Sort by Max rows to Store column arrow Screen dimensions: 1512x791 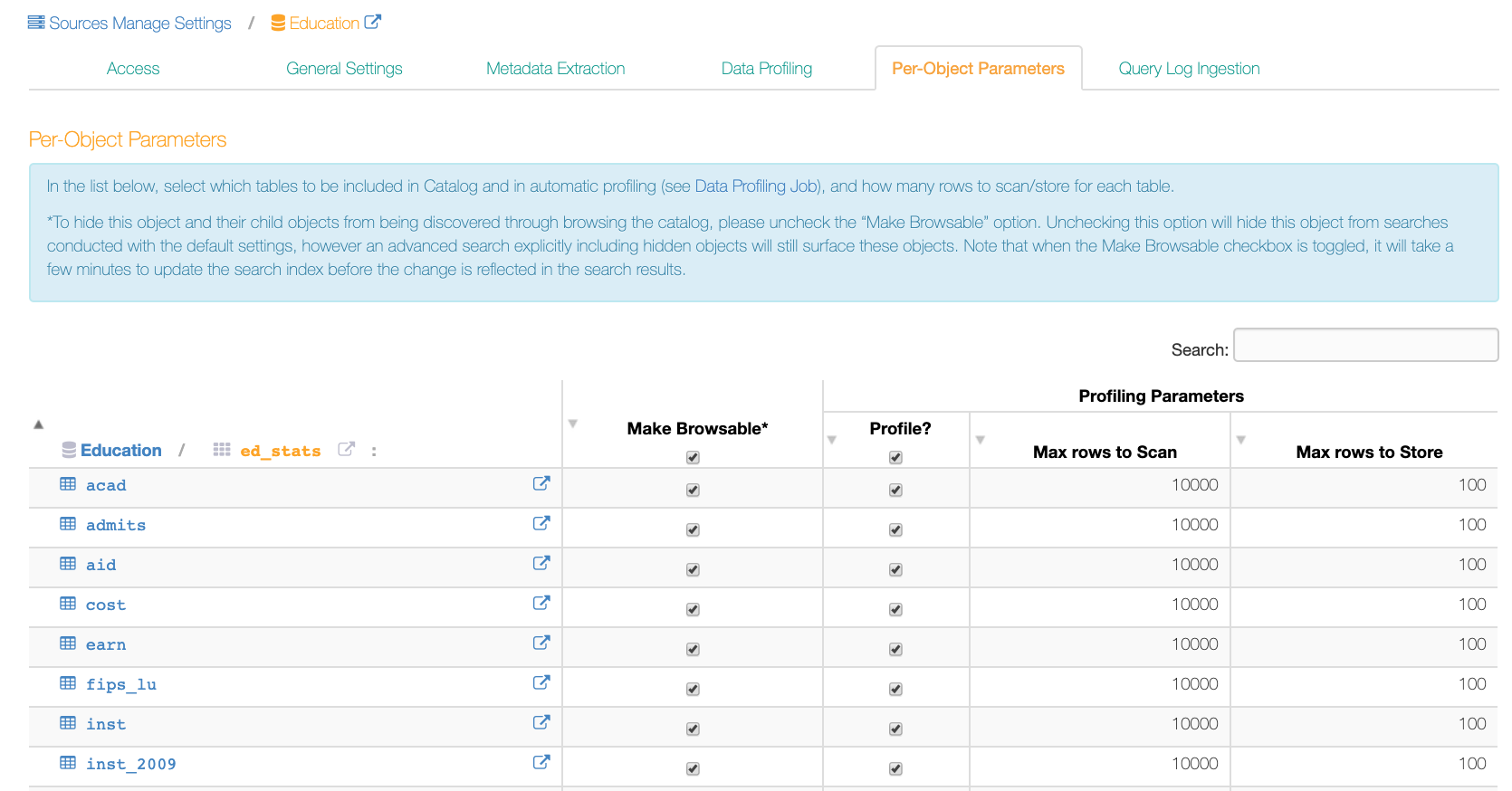[x=1241, y=440]
